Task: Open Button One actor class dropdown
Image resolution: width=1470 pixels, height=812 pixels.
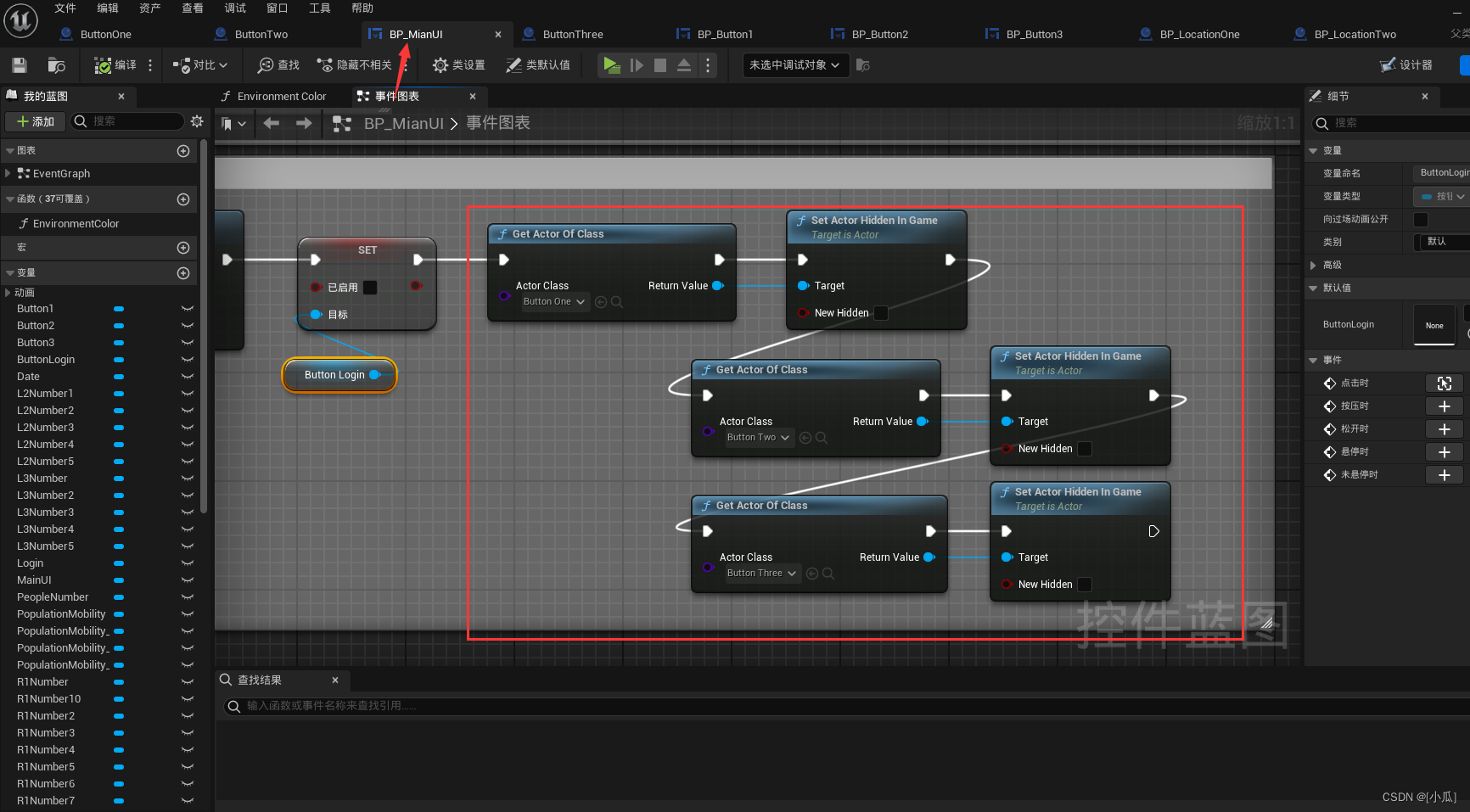Action: pyautogui.click(x=554, y=302)
